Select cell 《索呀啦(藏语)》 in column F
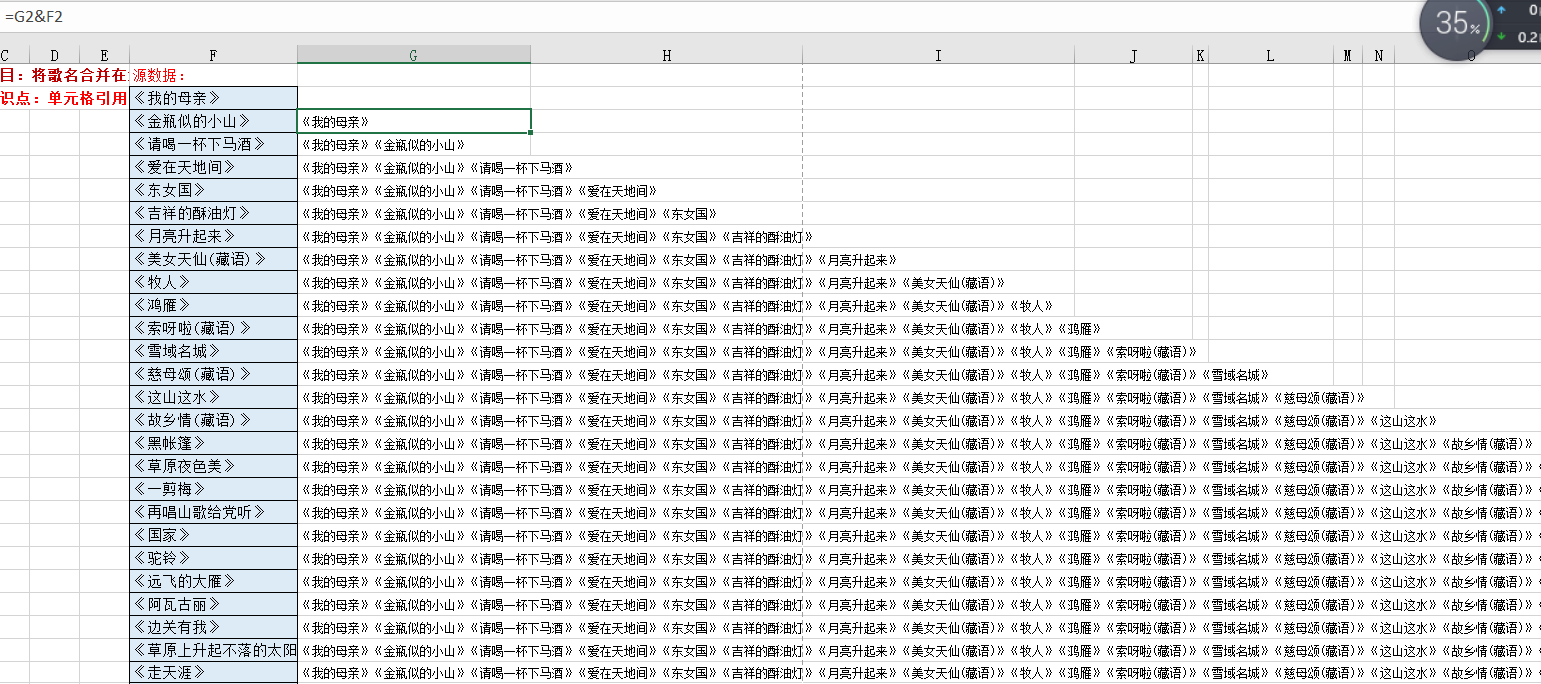Image resolution: width=1541 pixels, height=684 pixels. tap(213, 328)
